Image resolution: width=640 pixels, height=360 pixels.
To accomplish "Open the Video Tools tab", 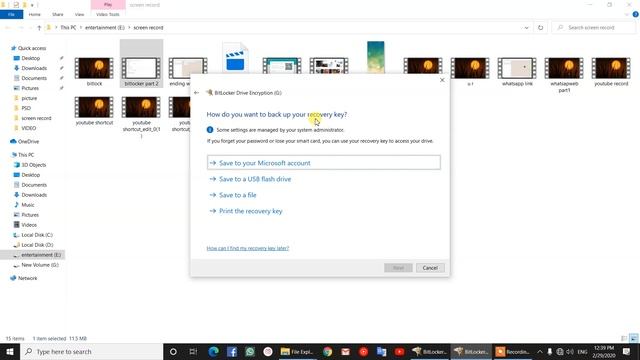I will pos(108,14).
